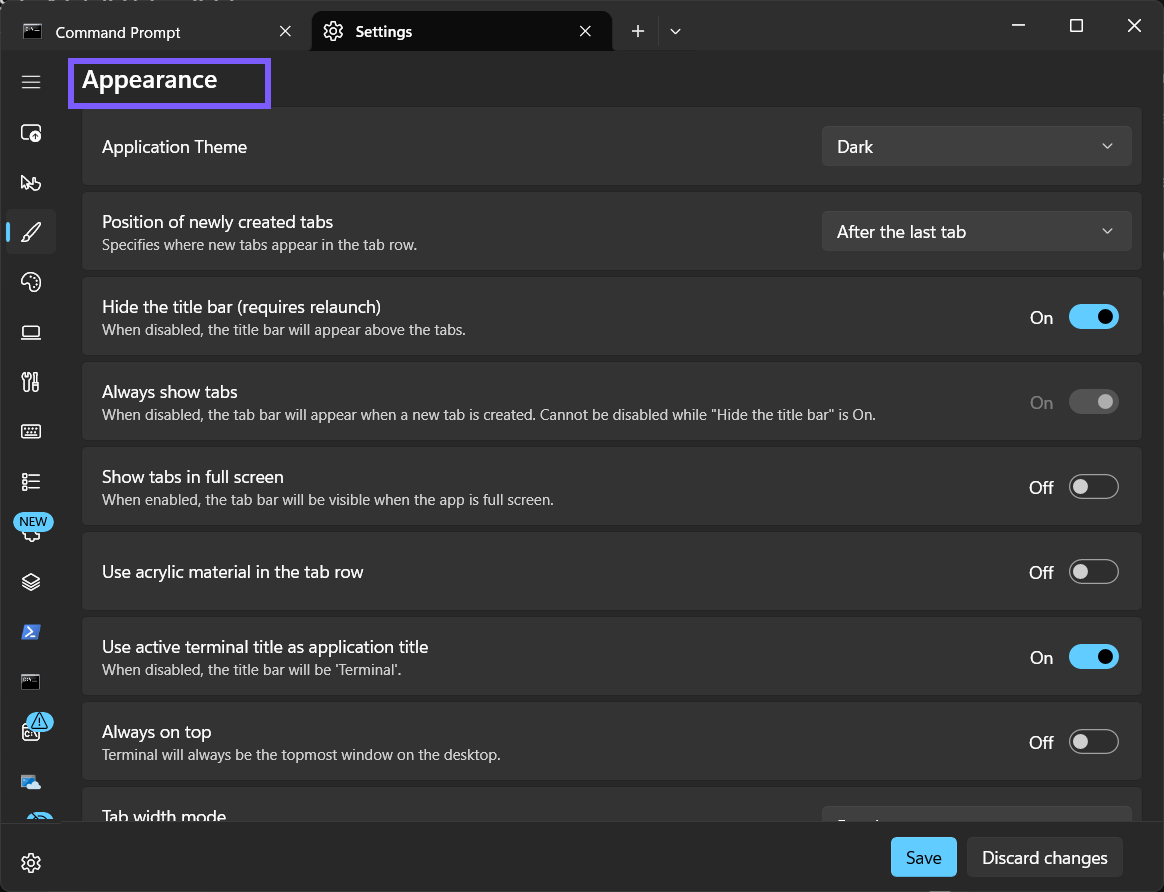Close the Settings tab

pos(585,31)
